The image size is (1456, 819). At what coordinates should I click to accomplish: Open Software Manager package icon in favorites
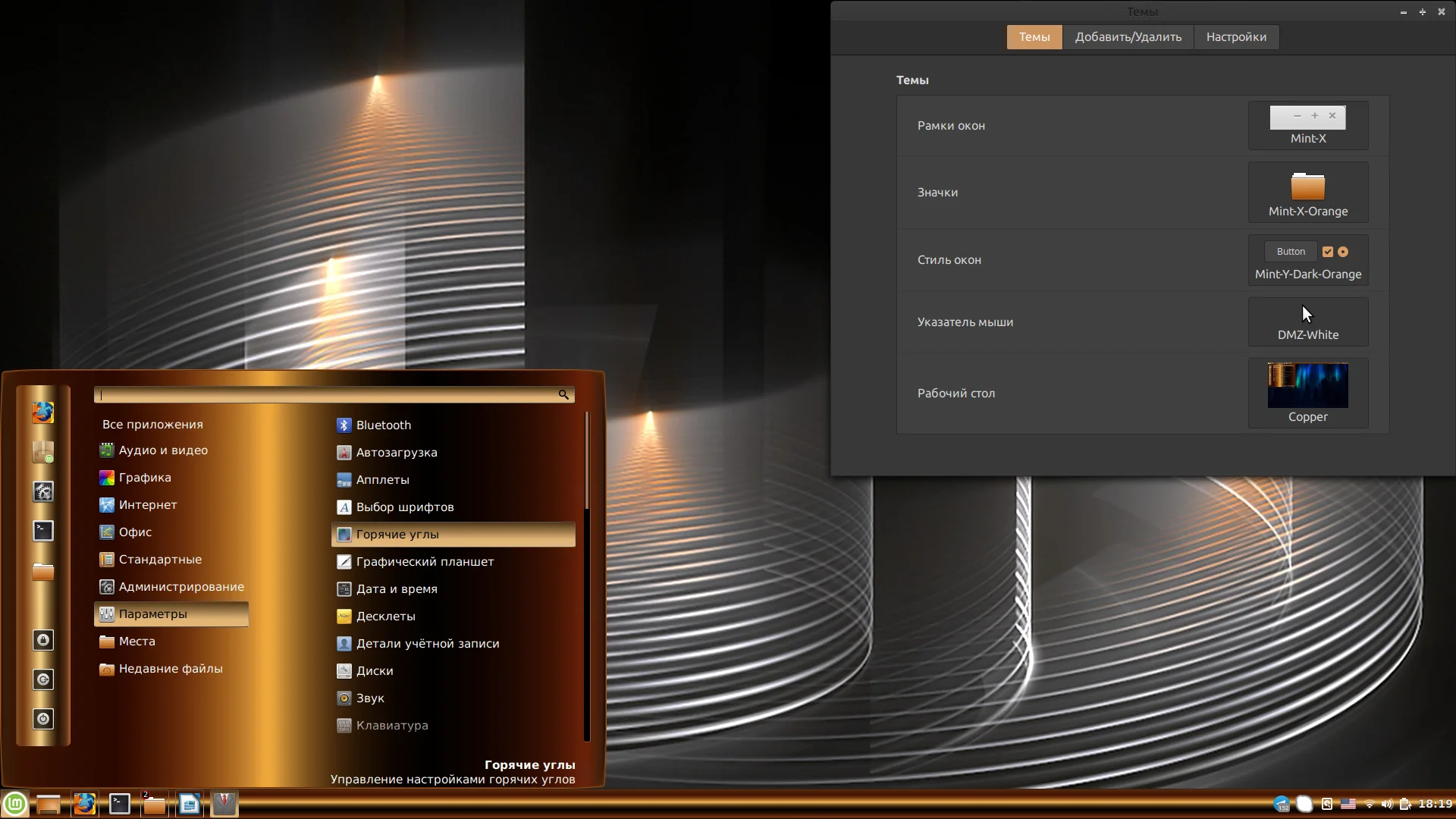tap(43, 452)
